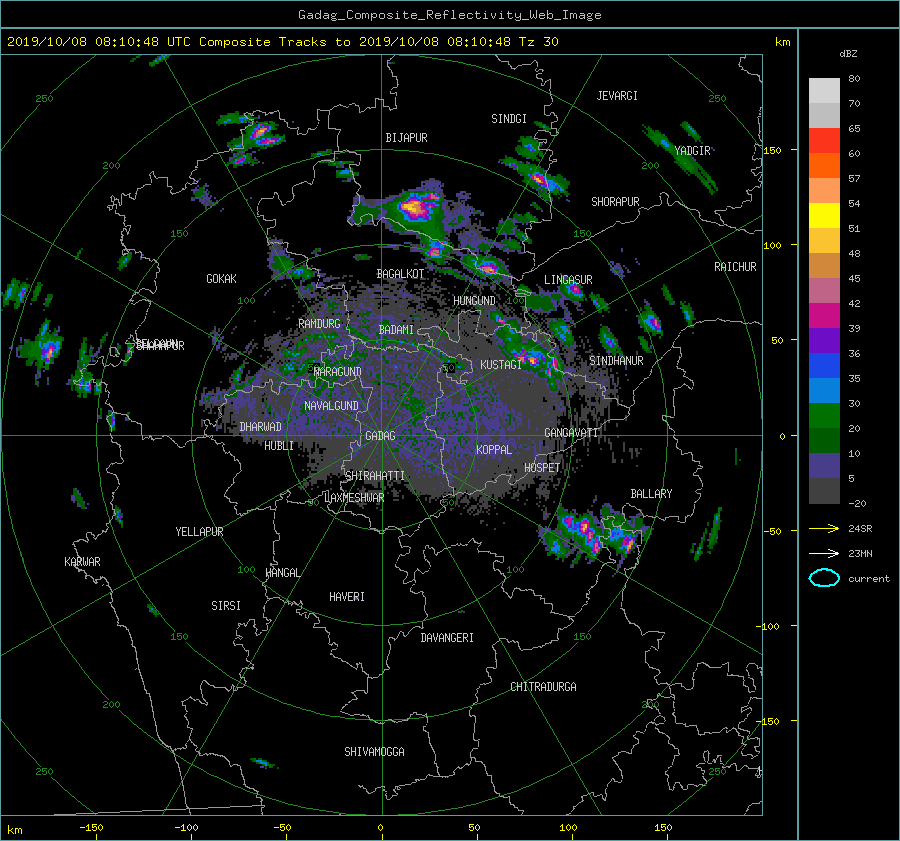Click the HAVERI city label
The height and width of the screenshot is (841, 900).
point(347,597)
